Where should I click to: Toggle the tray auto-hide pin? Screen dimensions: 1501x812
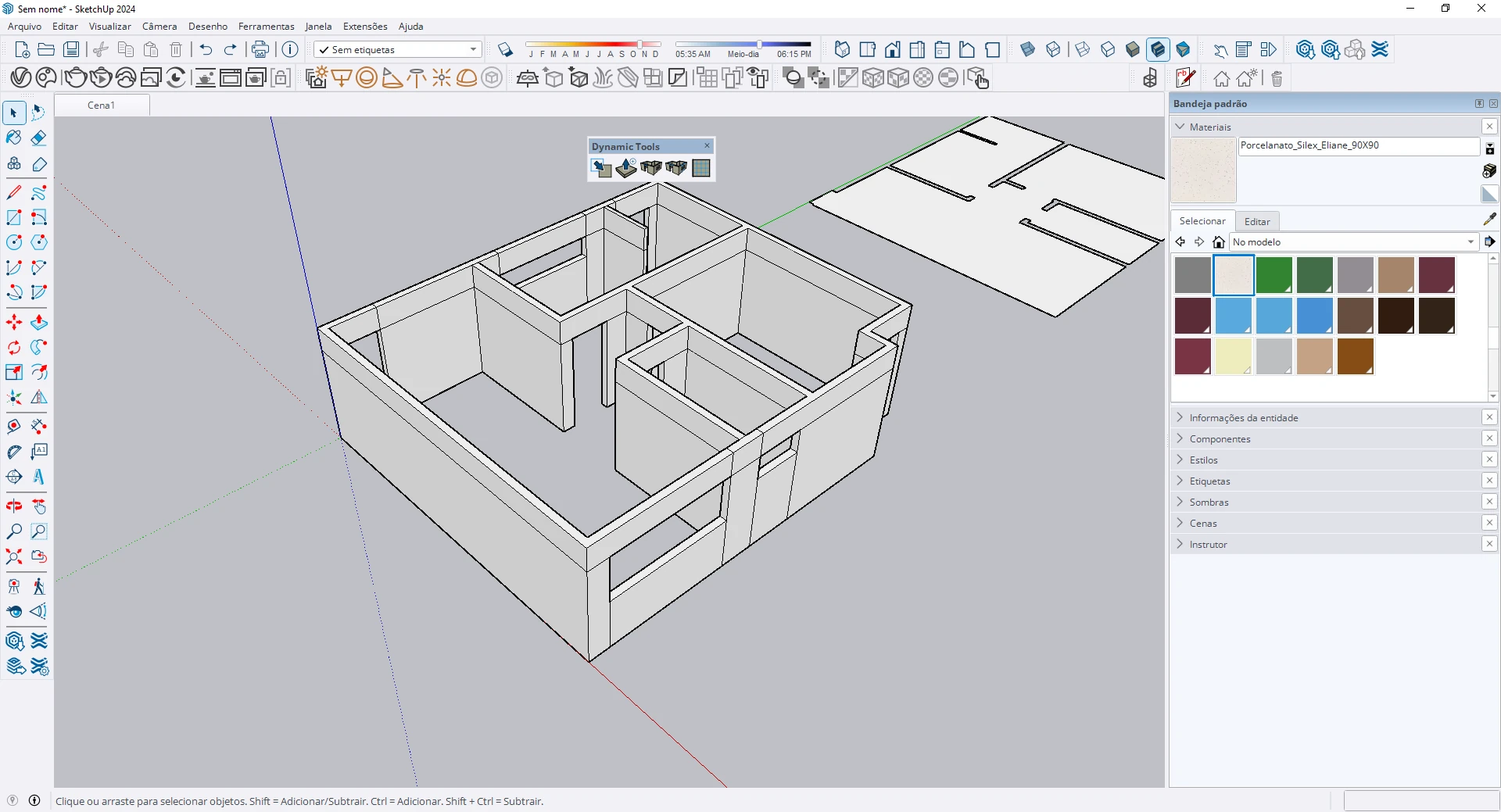1479,103
